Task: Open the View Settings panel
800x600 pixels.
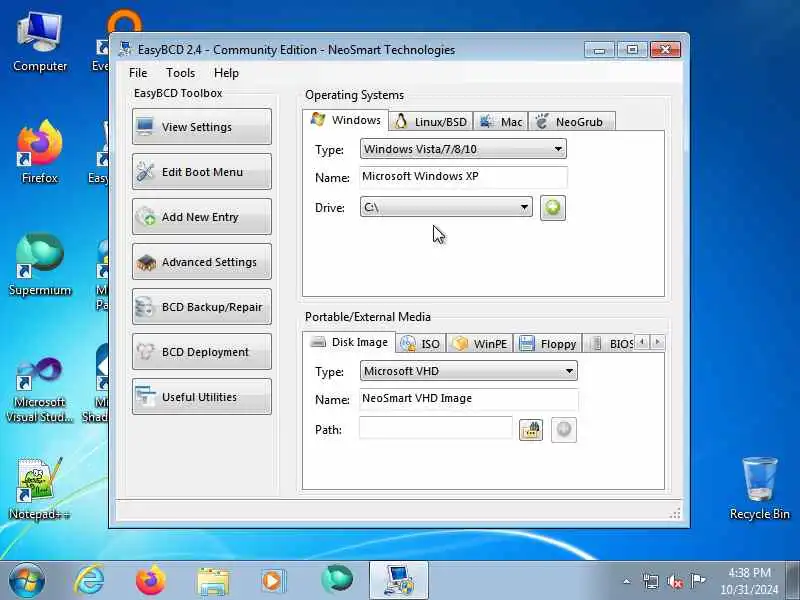Action: (202, 127)
